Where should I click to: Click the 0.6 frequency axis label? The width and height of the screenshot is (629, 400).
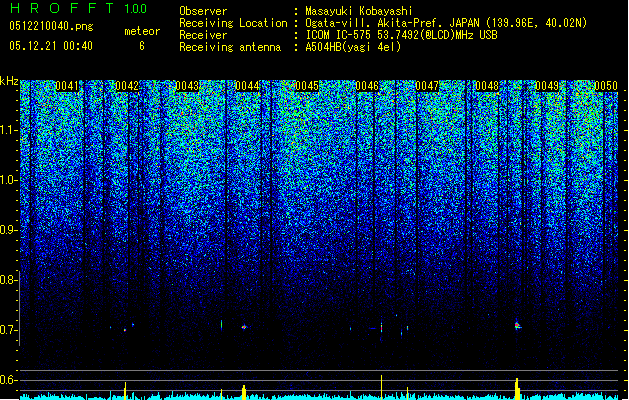(x=8, y=380)
